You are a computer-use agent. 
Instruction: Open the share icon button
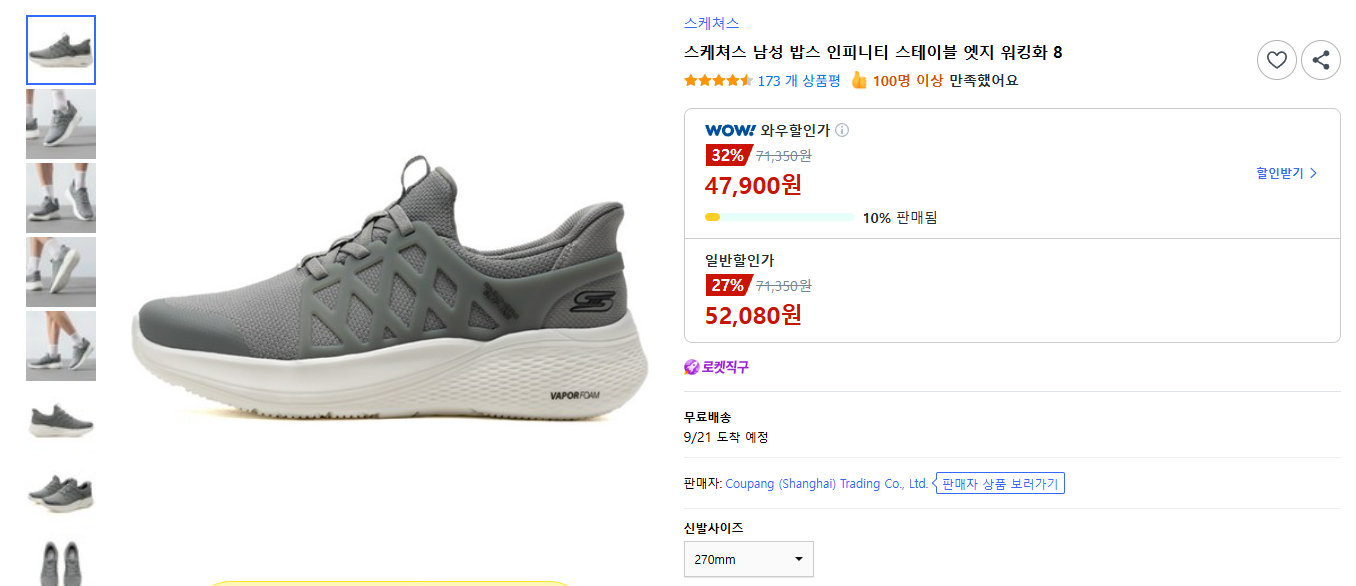point(1320,60)
